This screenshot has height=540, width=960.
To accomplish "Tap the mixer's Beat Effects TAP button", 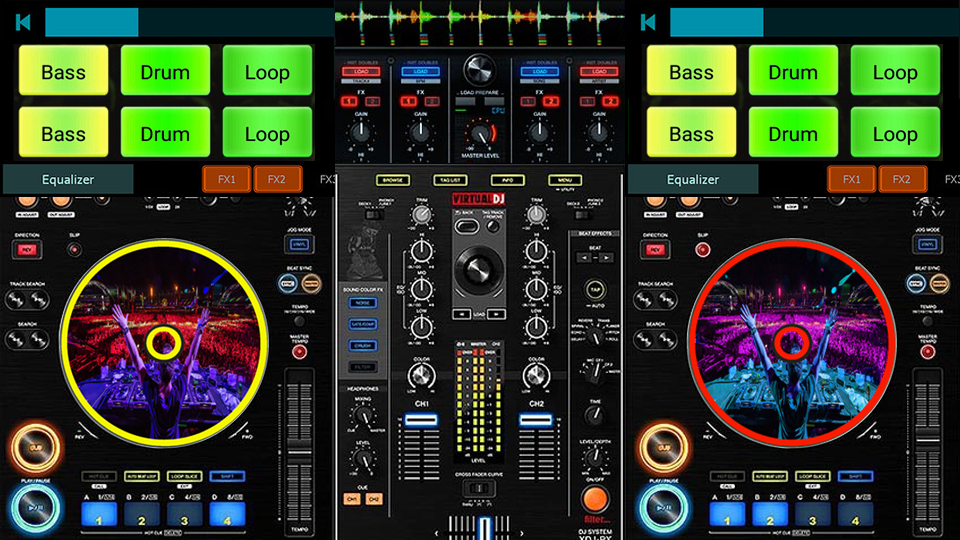I will point(595,290).
